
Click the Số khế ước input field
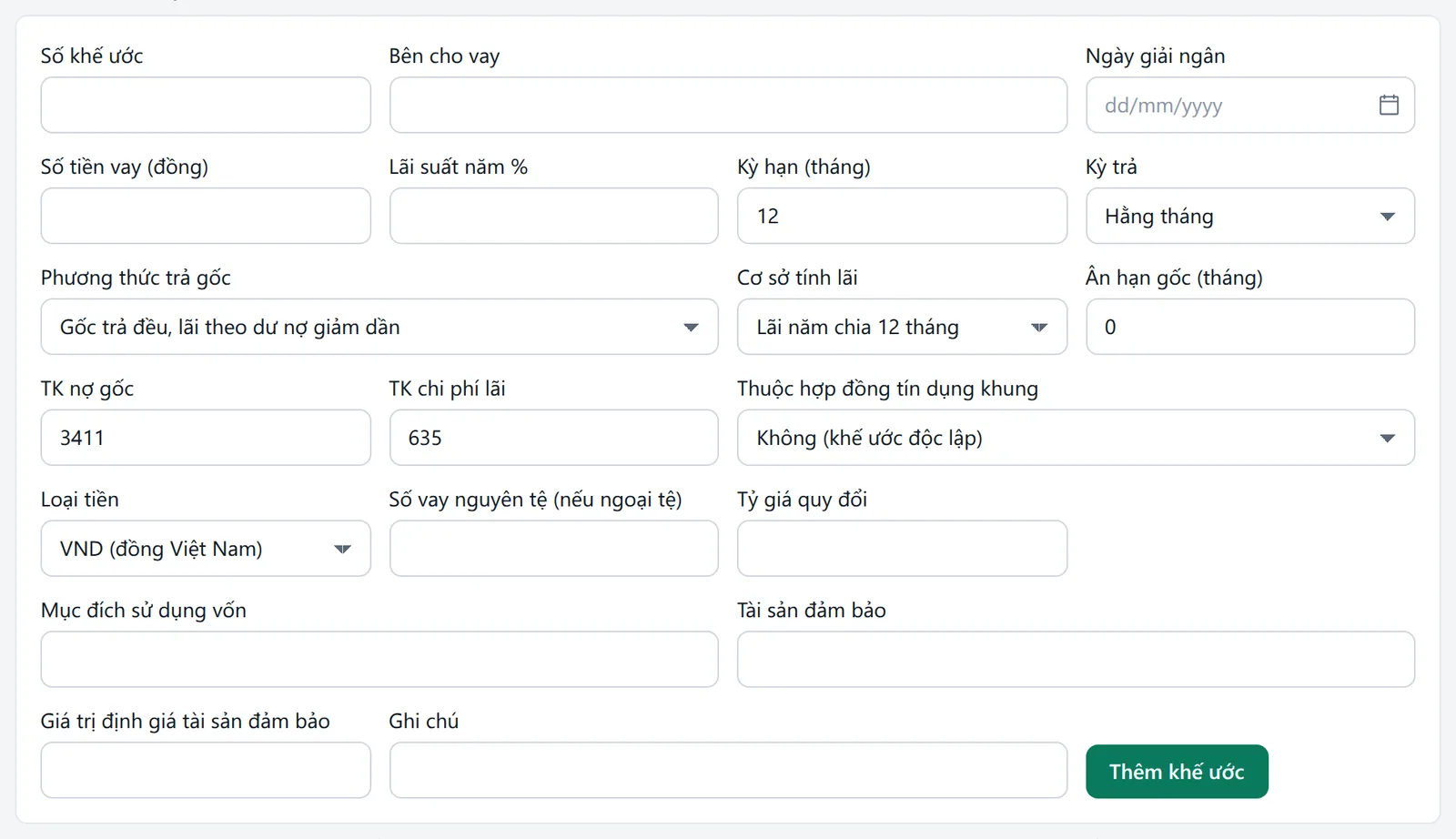[x=206, y=105]
